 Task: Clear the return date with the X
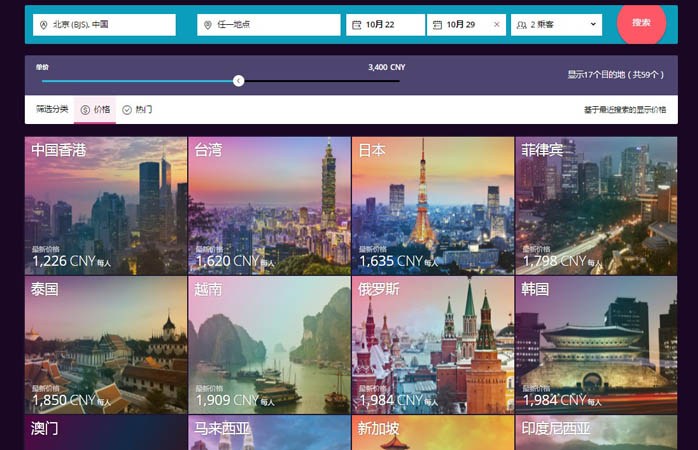point(497,24)
